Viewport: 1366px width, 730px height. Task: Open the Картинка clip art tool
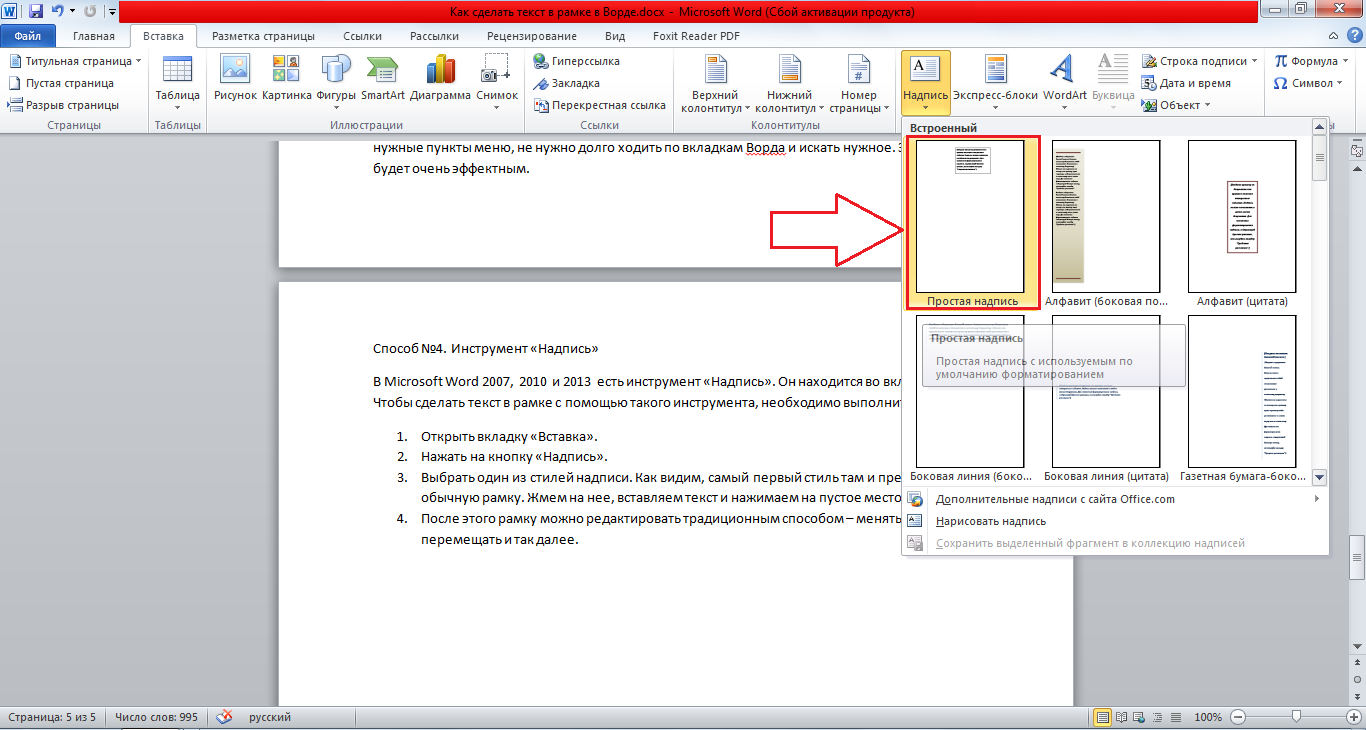[x=287, y=79]
